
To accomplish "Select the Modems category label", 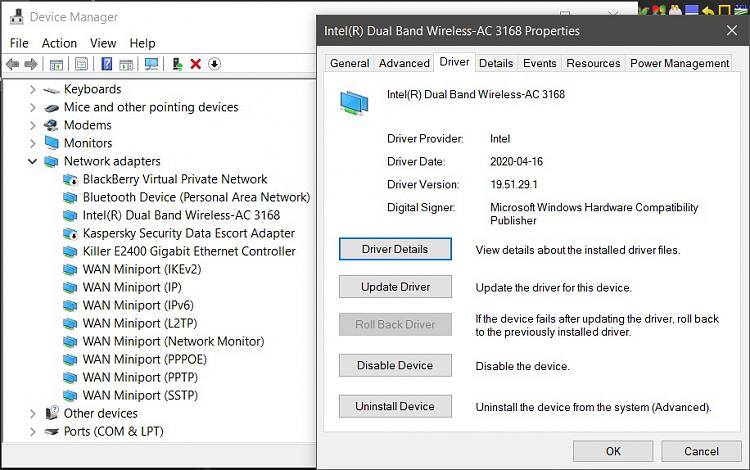I will (x=88, y=125).
